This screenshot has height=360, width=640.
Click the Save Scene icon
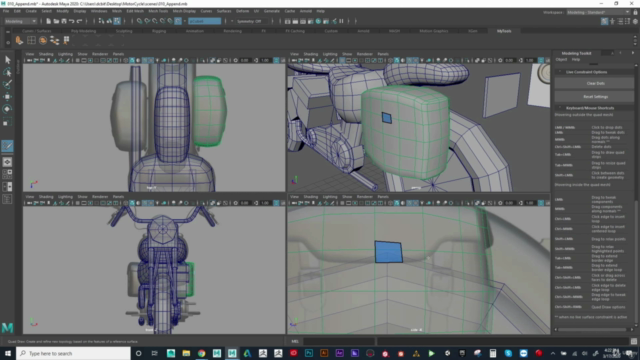tap(64, 21)
